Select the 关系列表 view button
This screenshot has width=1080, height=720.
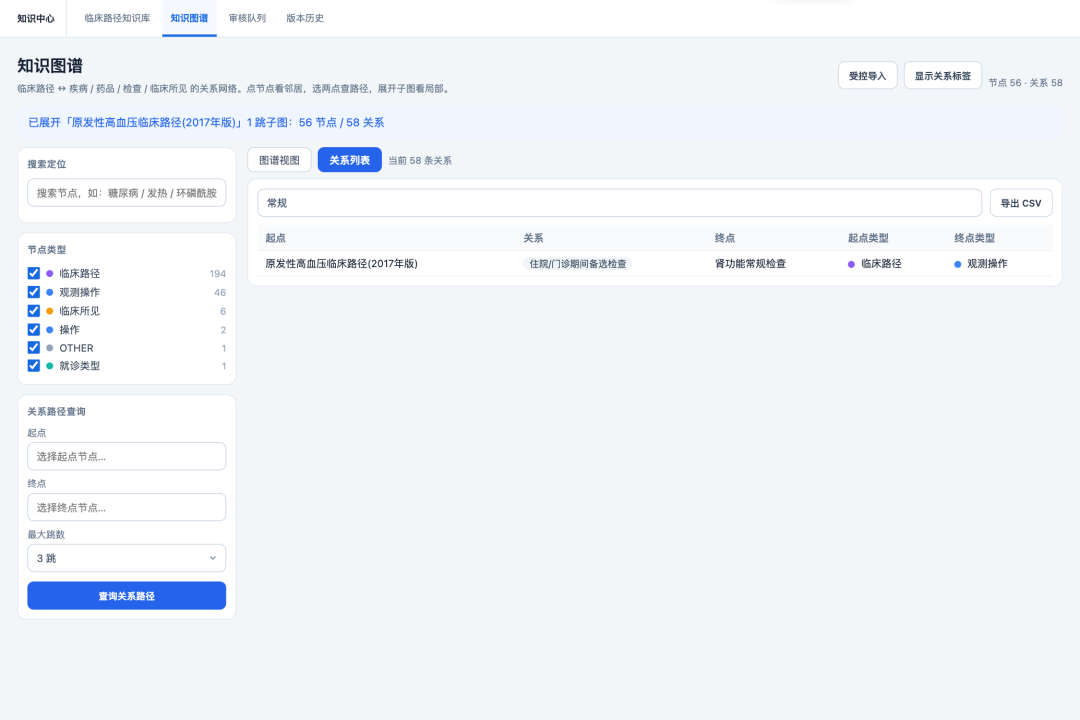coord(349,160)
